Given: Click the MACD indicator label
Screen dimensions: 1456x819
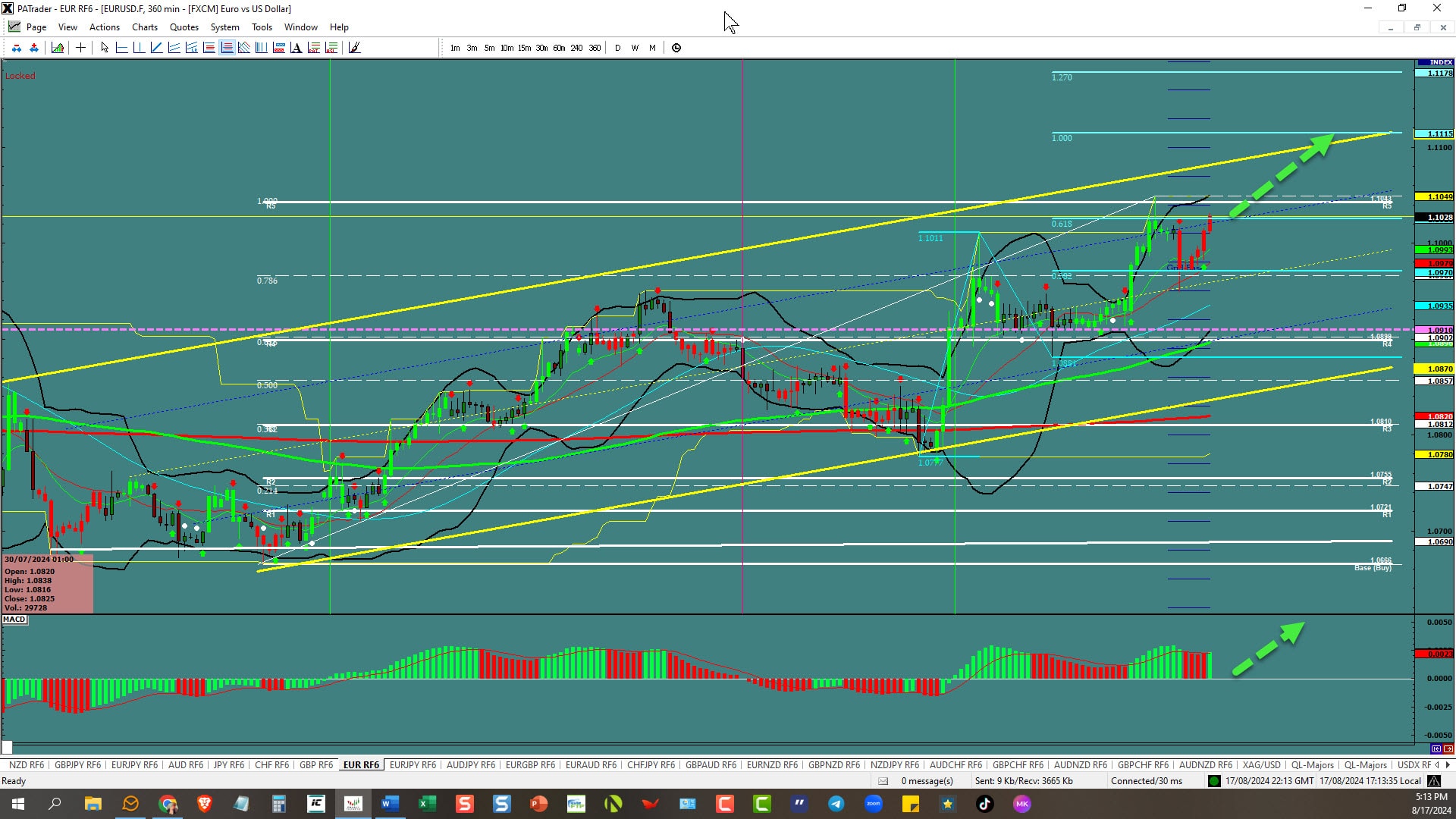Looking at the screenshot, I should click(x=14, y=620).
